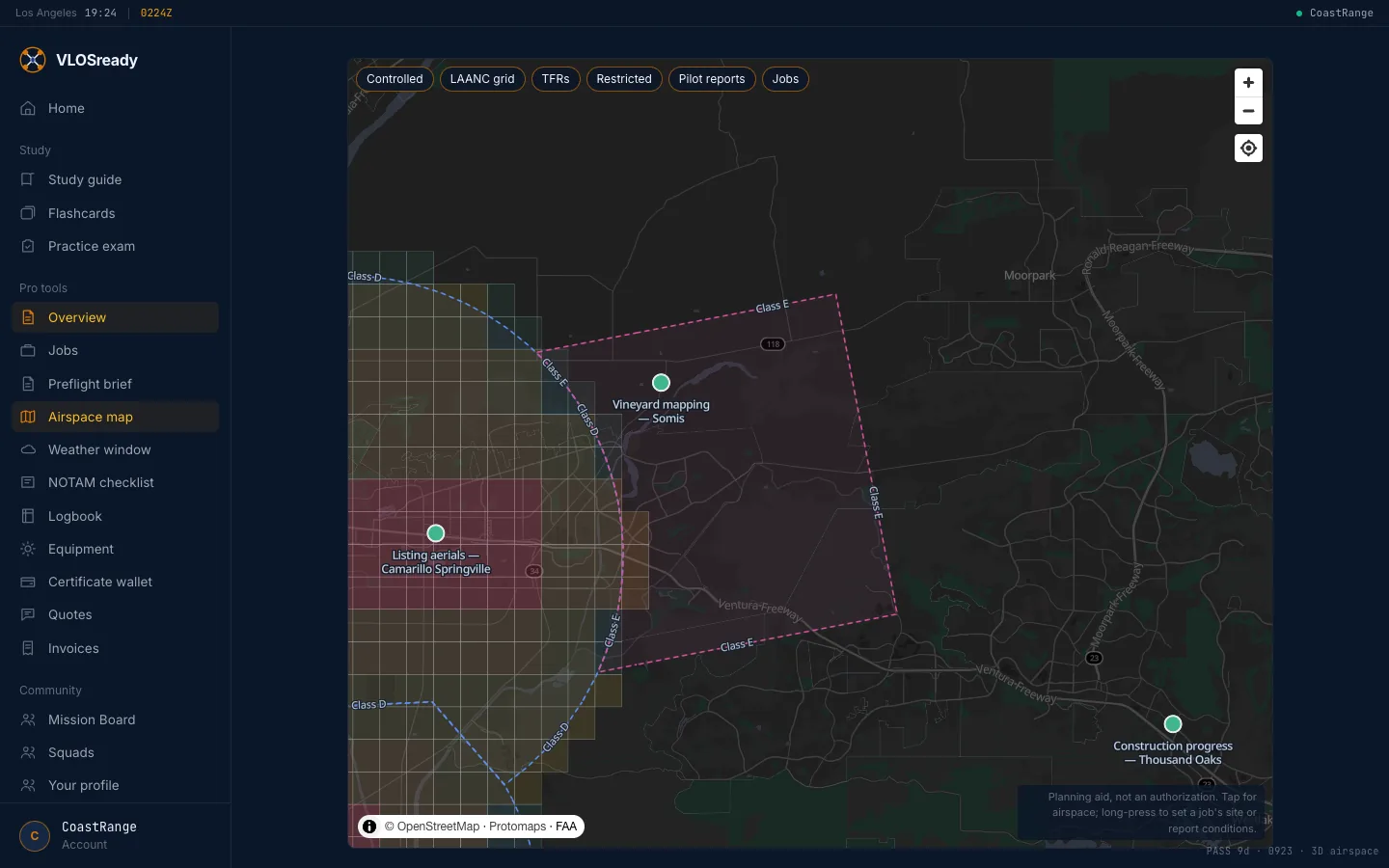This screenshot has width=1389, height=868.
Task: Open the CoastRange account menu
Action: pyautogui.click(x=115, y=835)
